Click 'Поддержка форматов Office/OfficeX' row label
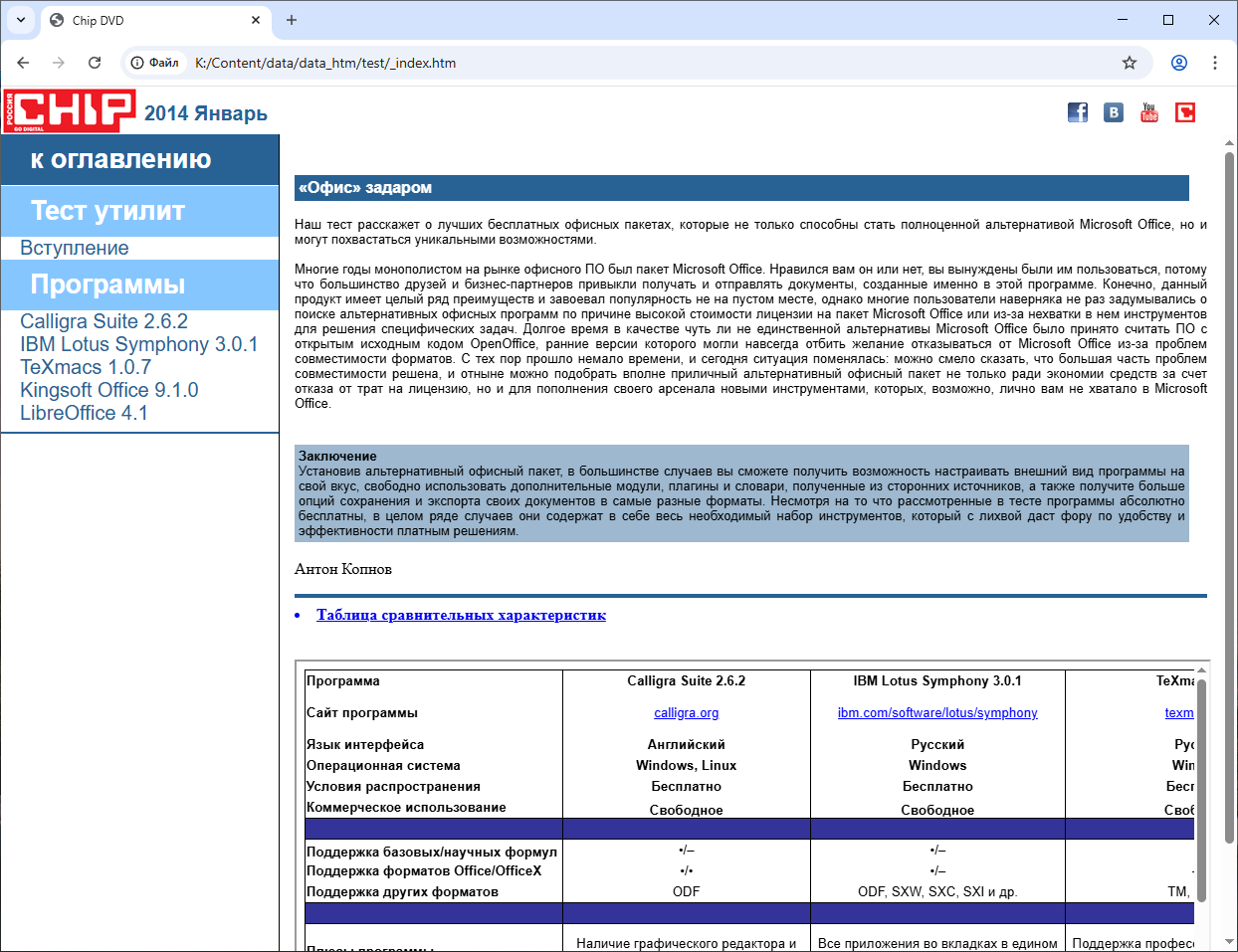Screen dimensions: 1238x952 (424, 871)
